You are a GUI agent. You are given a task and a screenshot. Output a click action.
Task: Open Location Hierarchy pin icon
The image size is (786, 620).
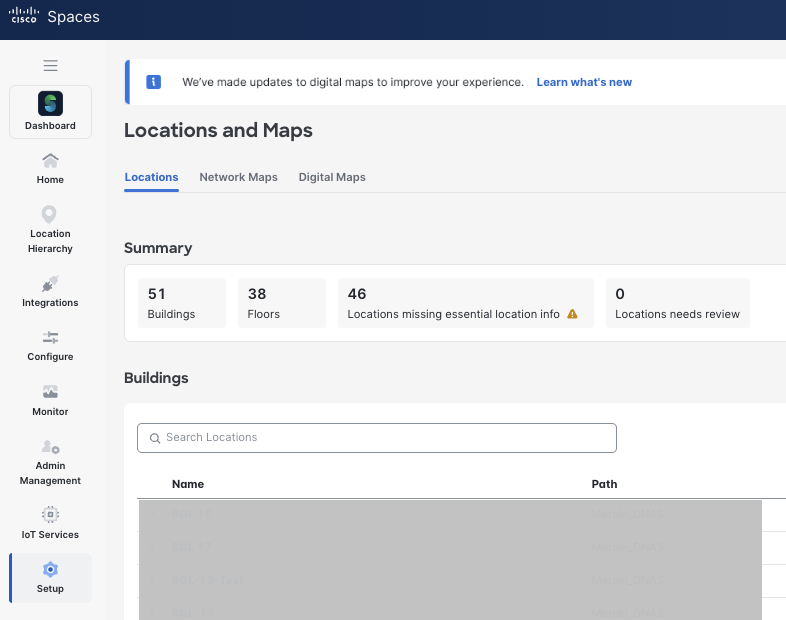point(49,215)
